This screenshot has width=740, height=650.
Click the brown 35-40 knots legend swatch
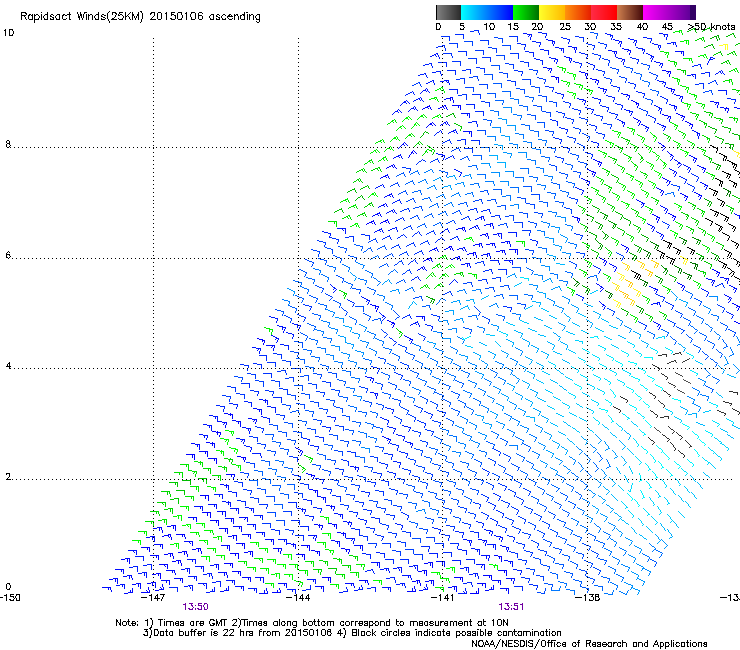pos(630,12)
